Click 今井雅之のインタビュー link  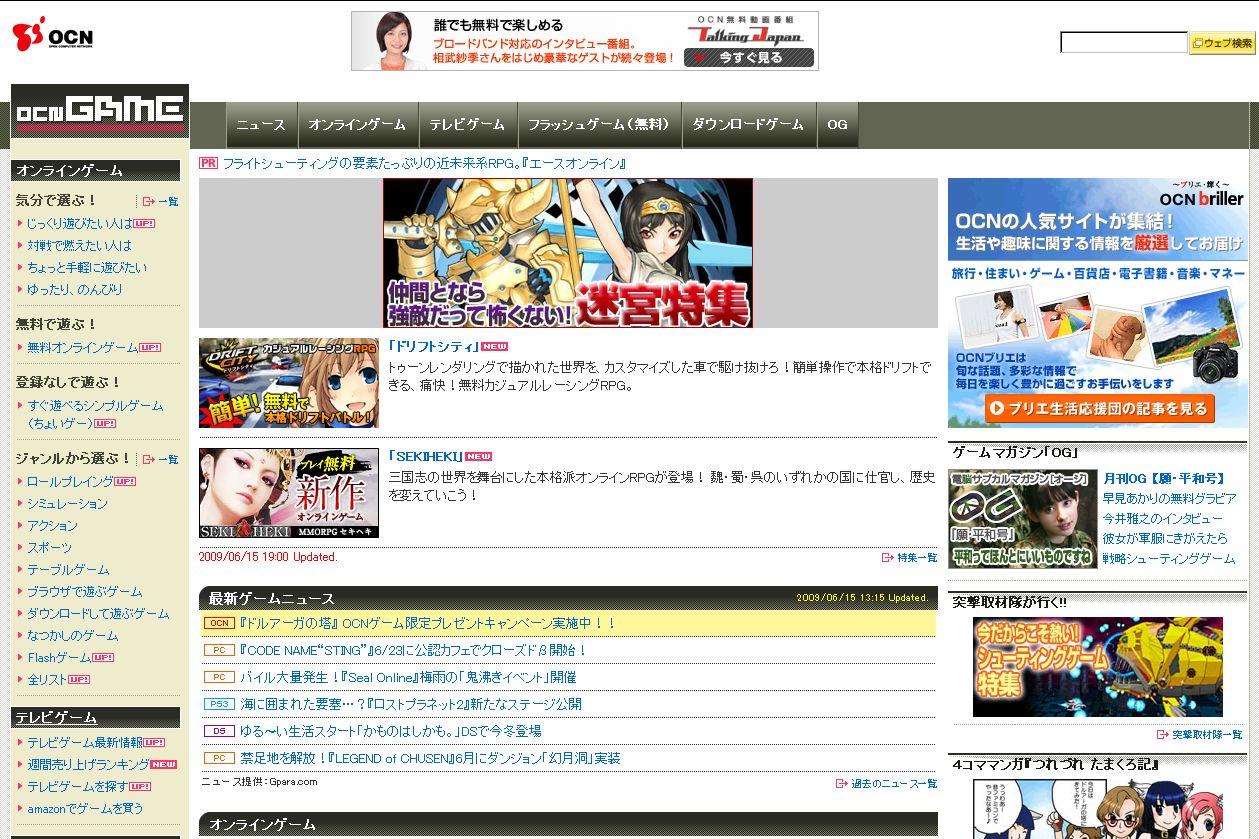point(1162,518)
